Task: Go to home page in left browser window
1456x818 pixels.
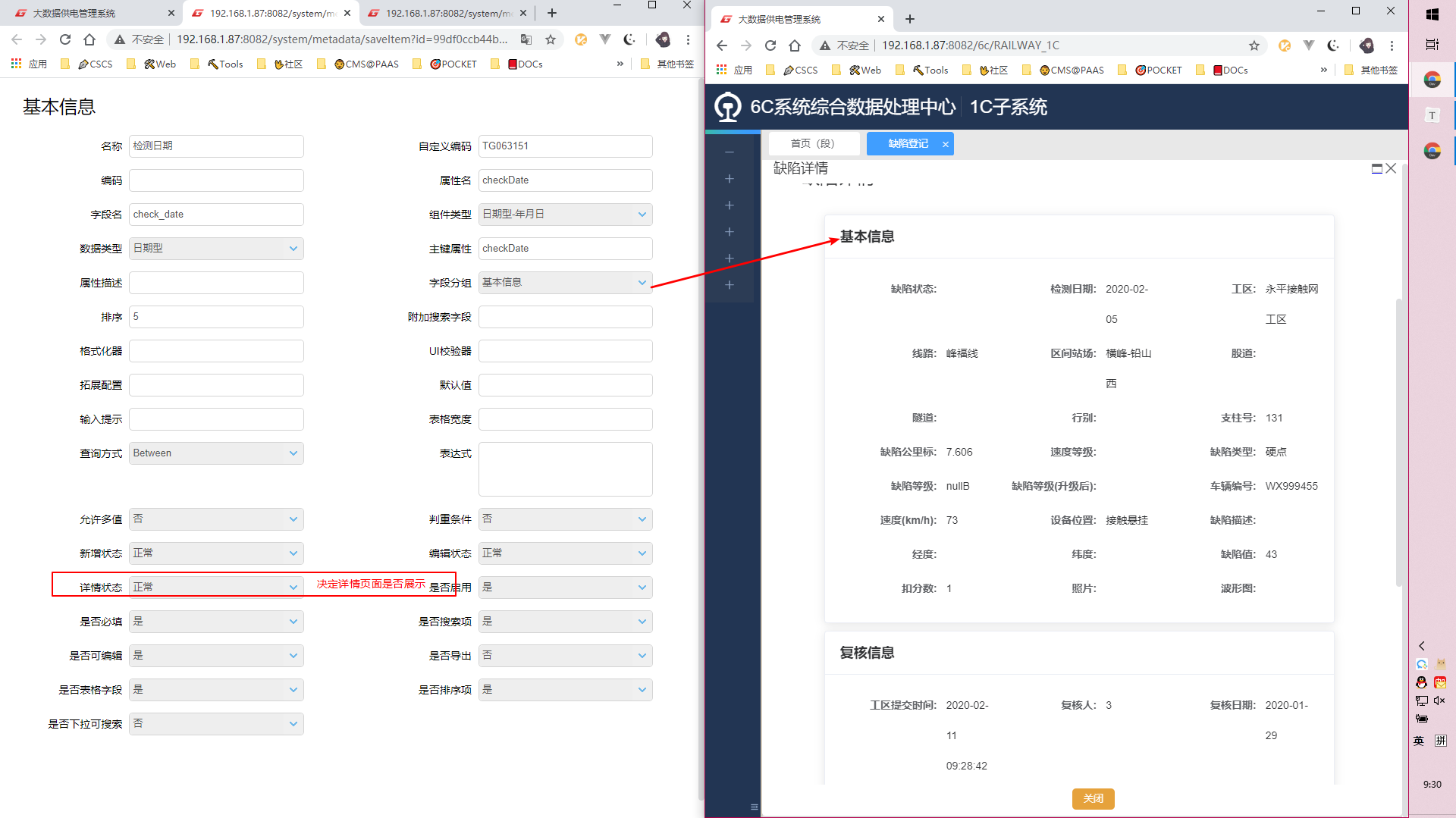Action: tap(89, 39)
